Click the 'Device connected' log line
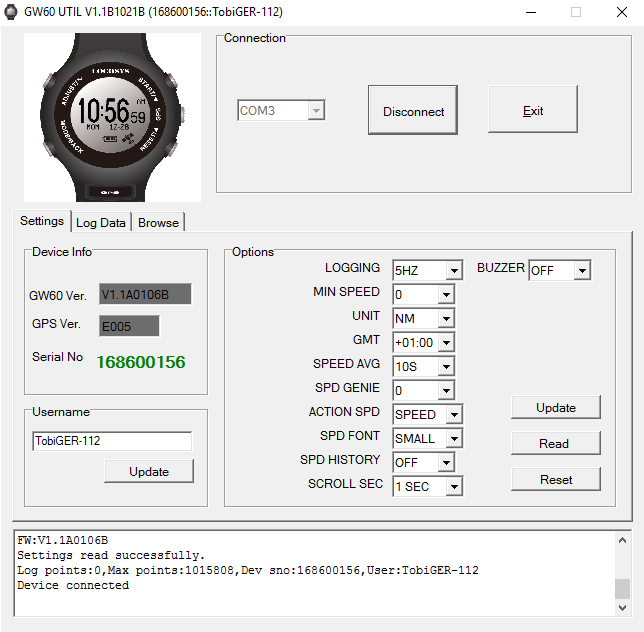Viewport: 644px width, 632px height. (x=73, y=585)
